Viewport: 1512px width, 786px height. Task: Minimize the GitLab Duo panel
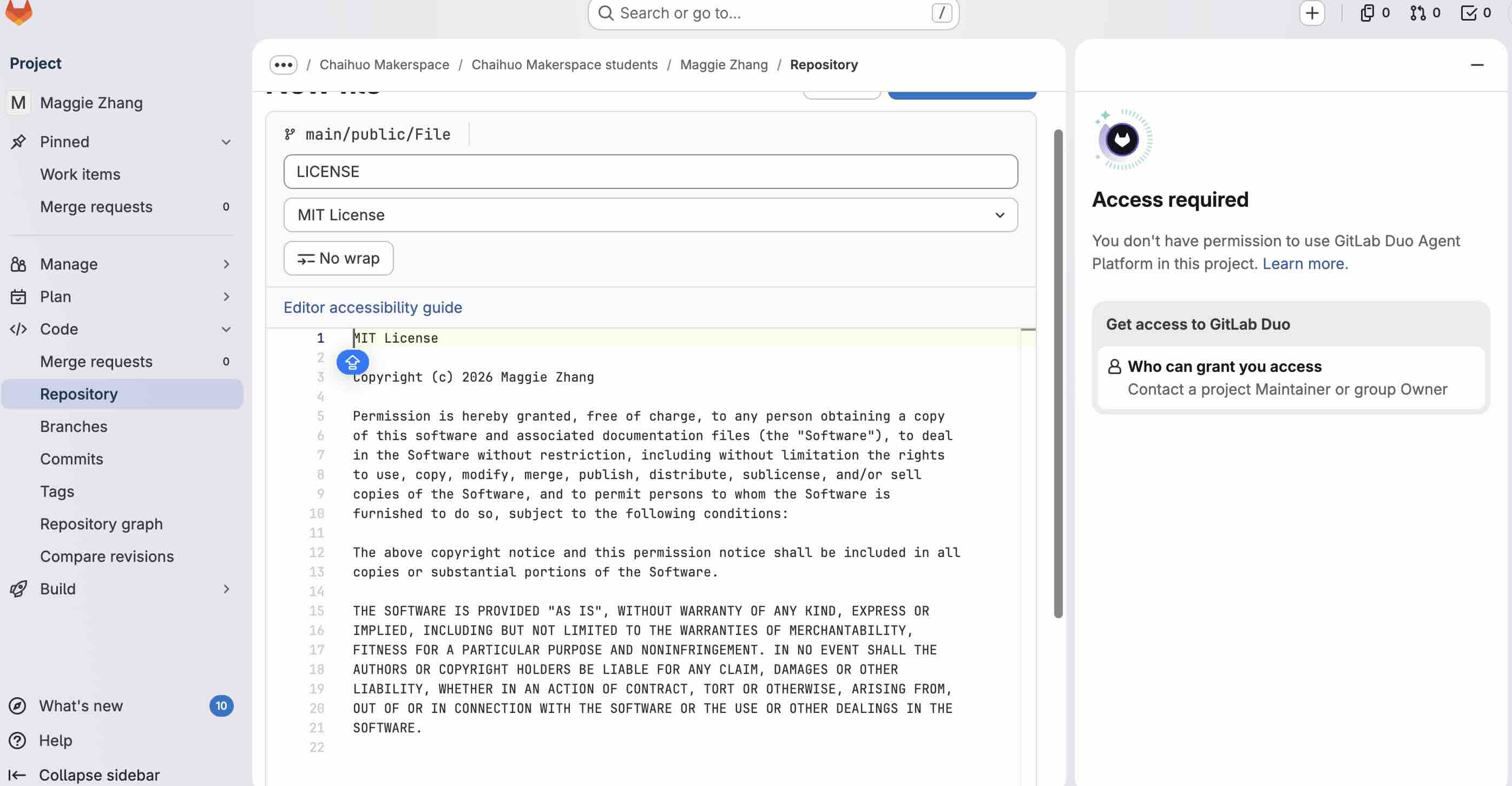[x=1477, y=64]
